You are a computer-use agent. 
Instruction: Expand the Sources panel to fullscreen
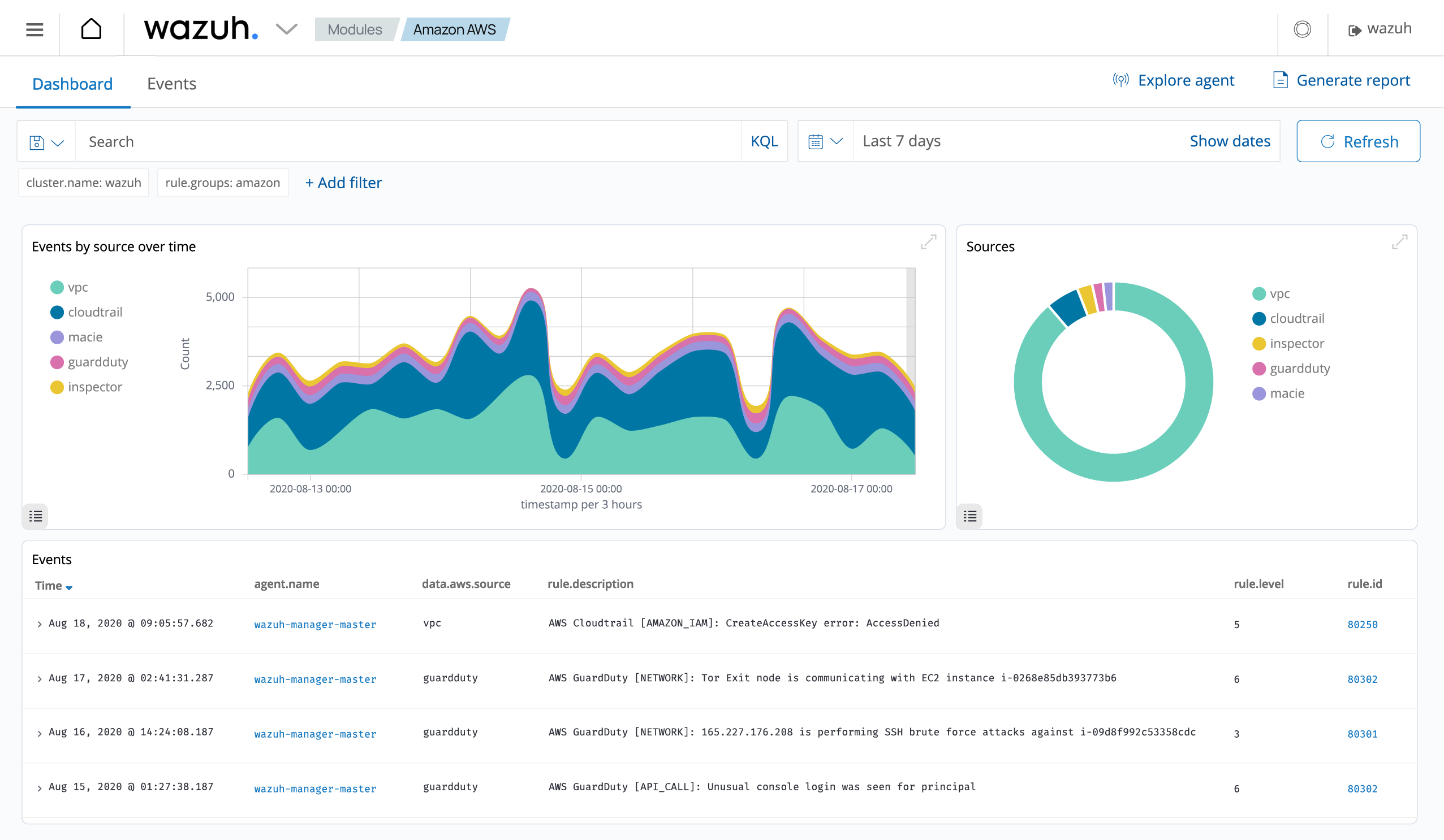[1400, 242]
